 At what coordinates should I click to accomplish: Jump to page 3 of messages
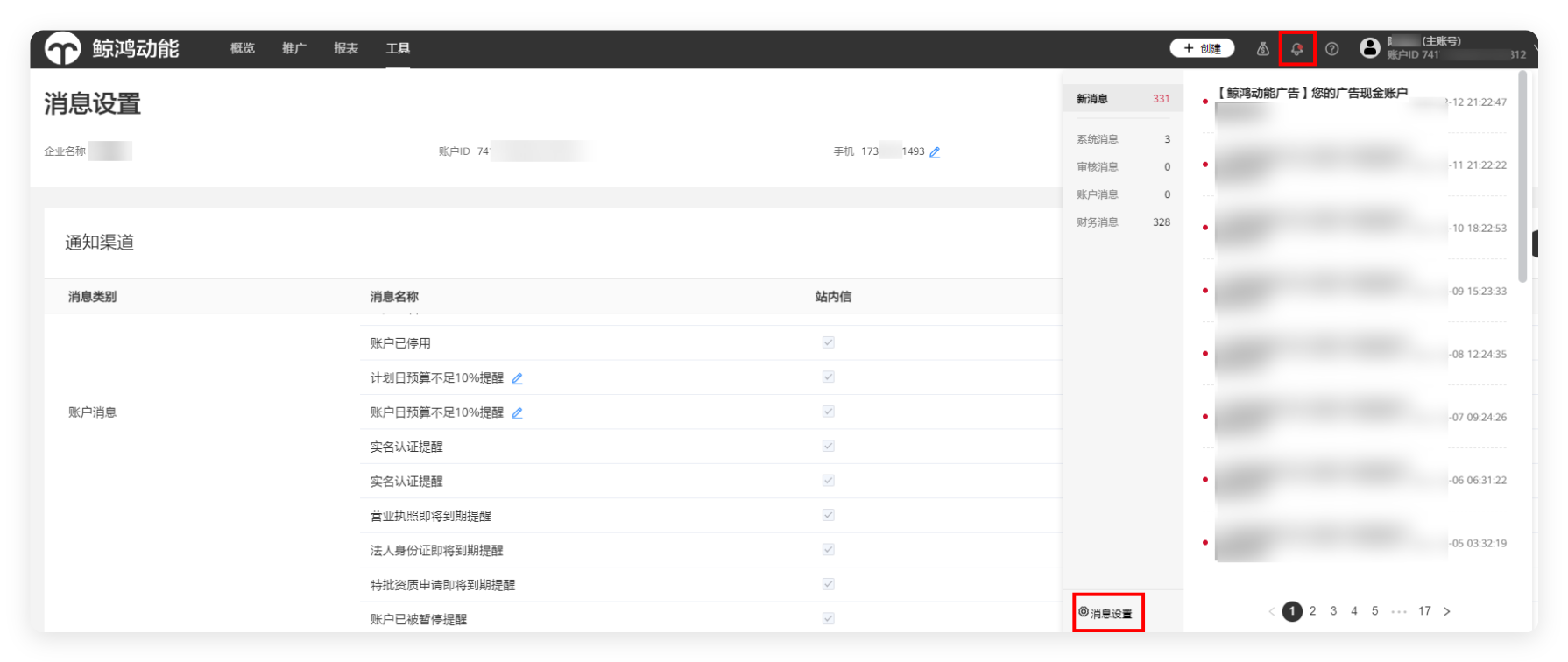1333,611
